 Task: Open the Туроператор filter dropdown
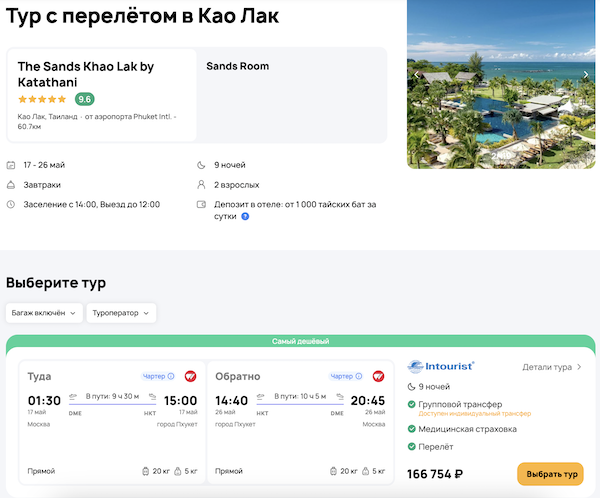[121, 313]
